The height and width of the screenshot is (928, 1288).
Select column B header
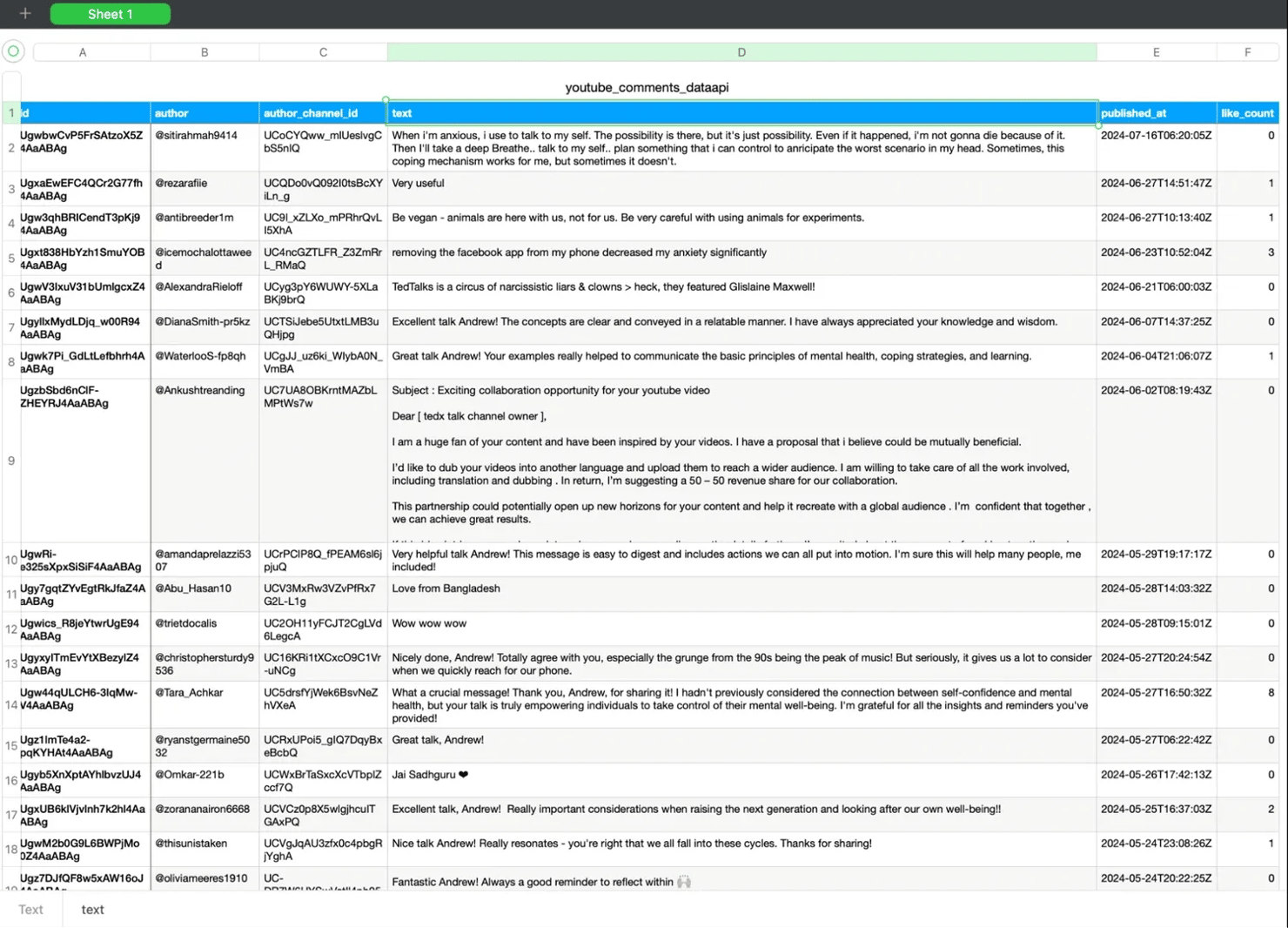205,52
